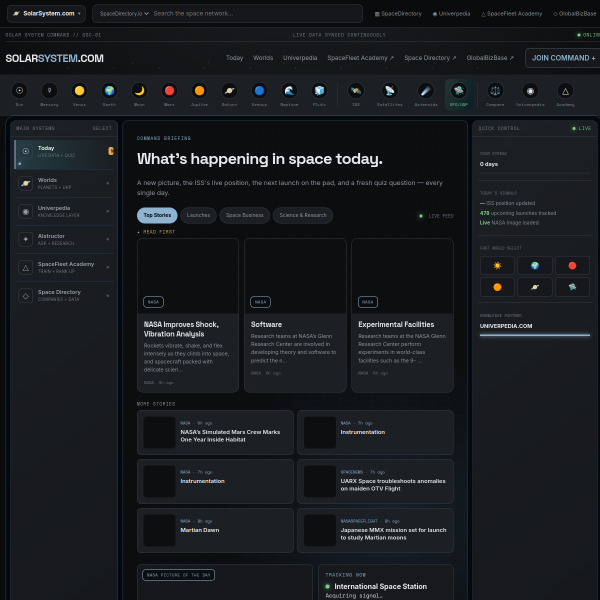Open the Experimental Facilities story card

(402, 315)
